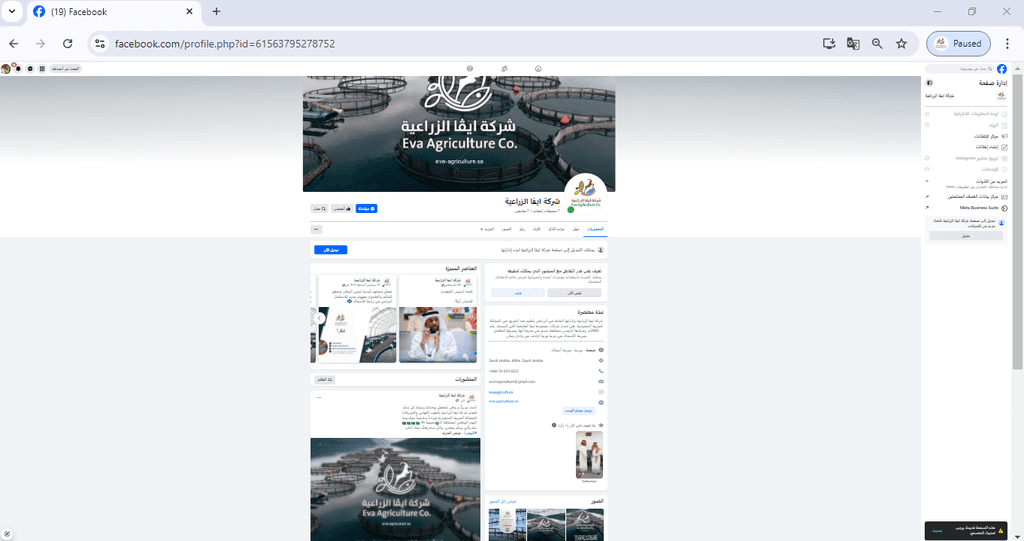Go to Facebook Home icon
The image size is (1024, 541).
point(538,69)
